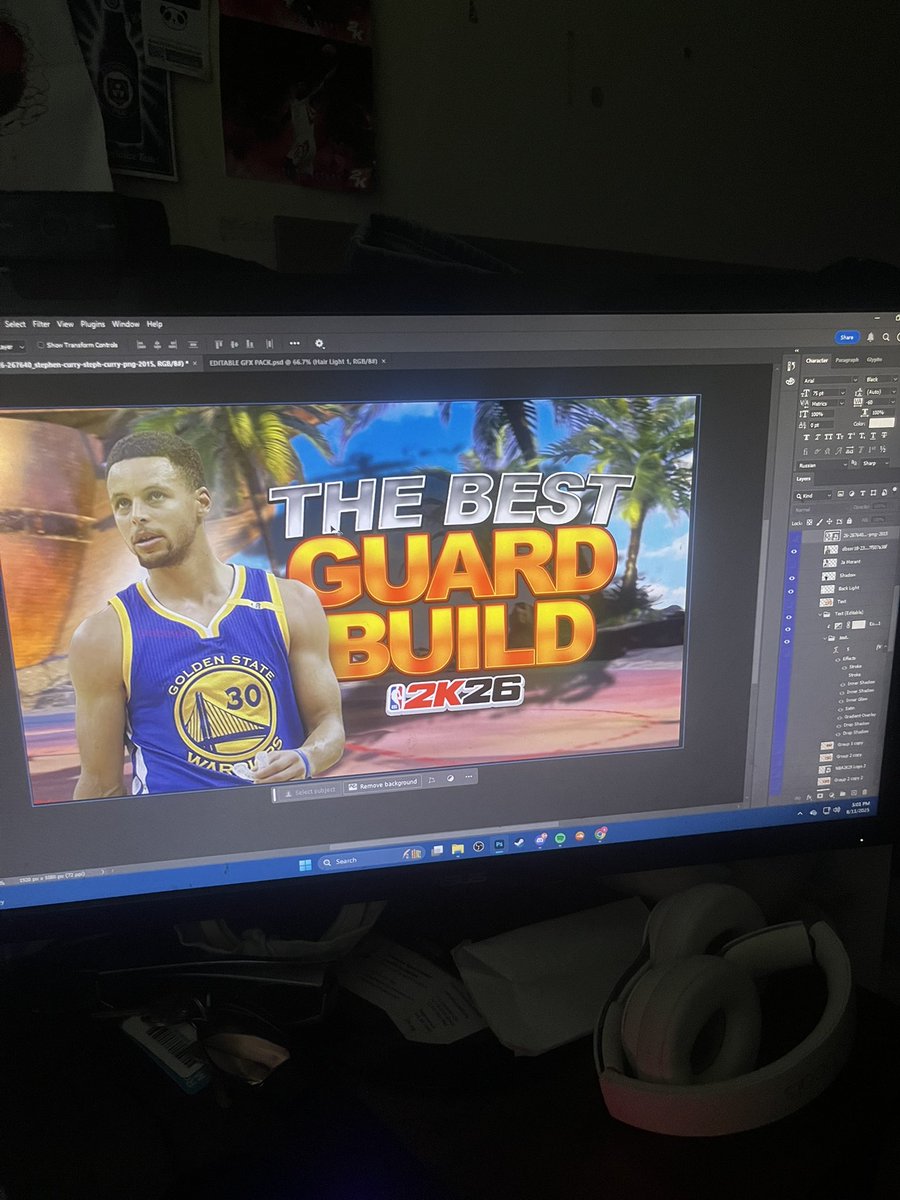Screen dimensions: 900x1200
Task: Toggle visibility of the Back Light layer
Action: click(791, 592)
